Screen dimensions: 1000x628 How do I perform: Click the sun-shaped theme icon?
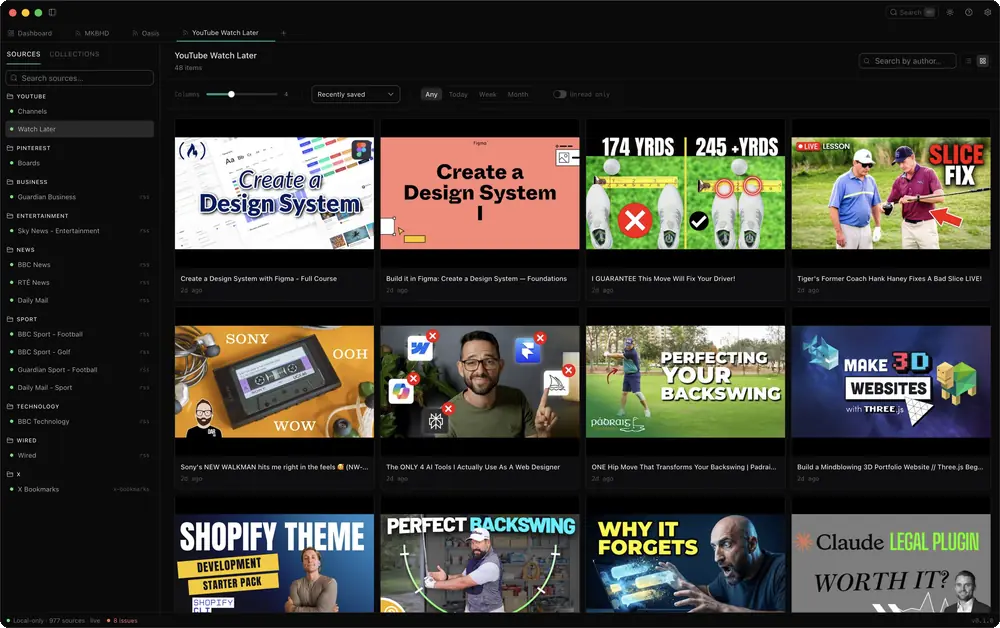click(950, 12)
